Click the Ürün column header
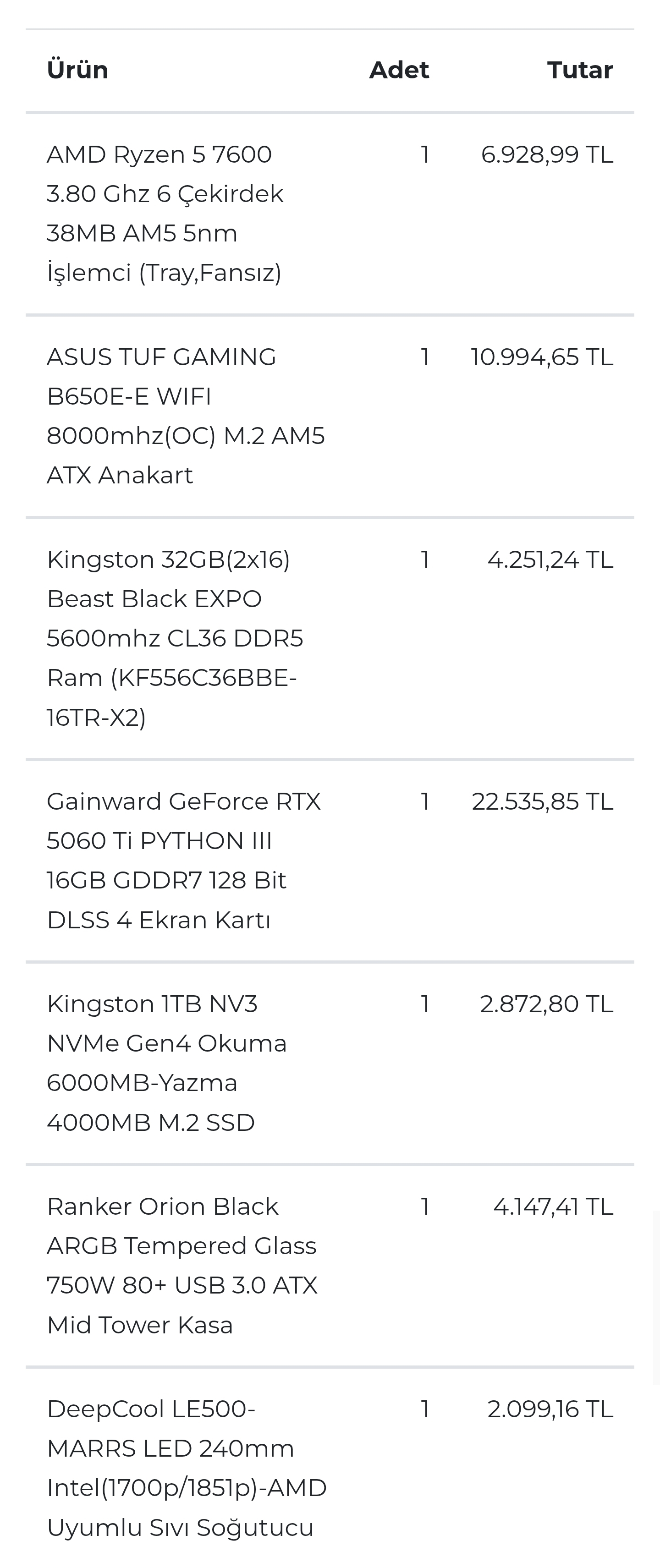660x1568 pixels. pos(77,70)
